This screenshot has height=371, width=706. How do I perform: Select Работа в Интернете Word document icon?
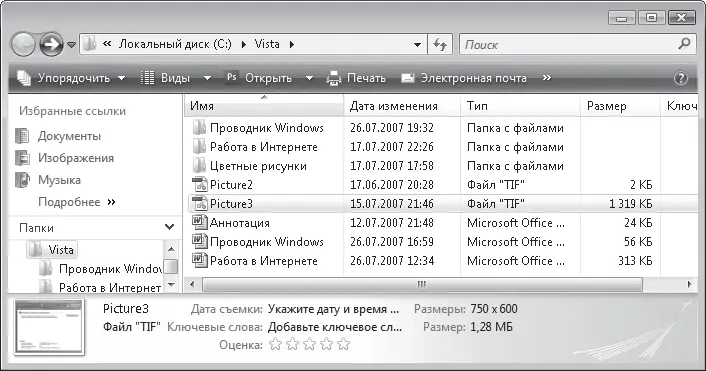[199, 261]
